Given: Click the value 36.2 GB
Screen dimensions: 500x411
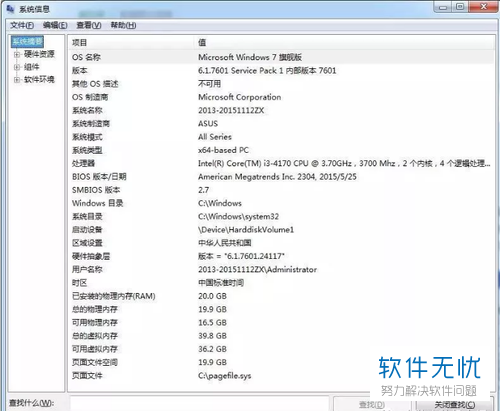Looking at the screenshot, I should [212, 349].
